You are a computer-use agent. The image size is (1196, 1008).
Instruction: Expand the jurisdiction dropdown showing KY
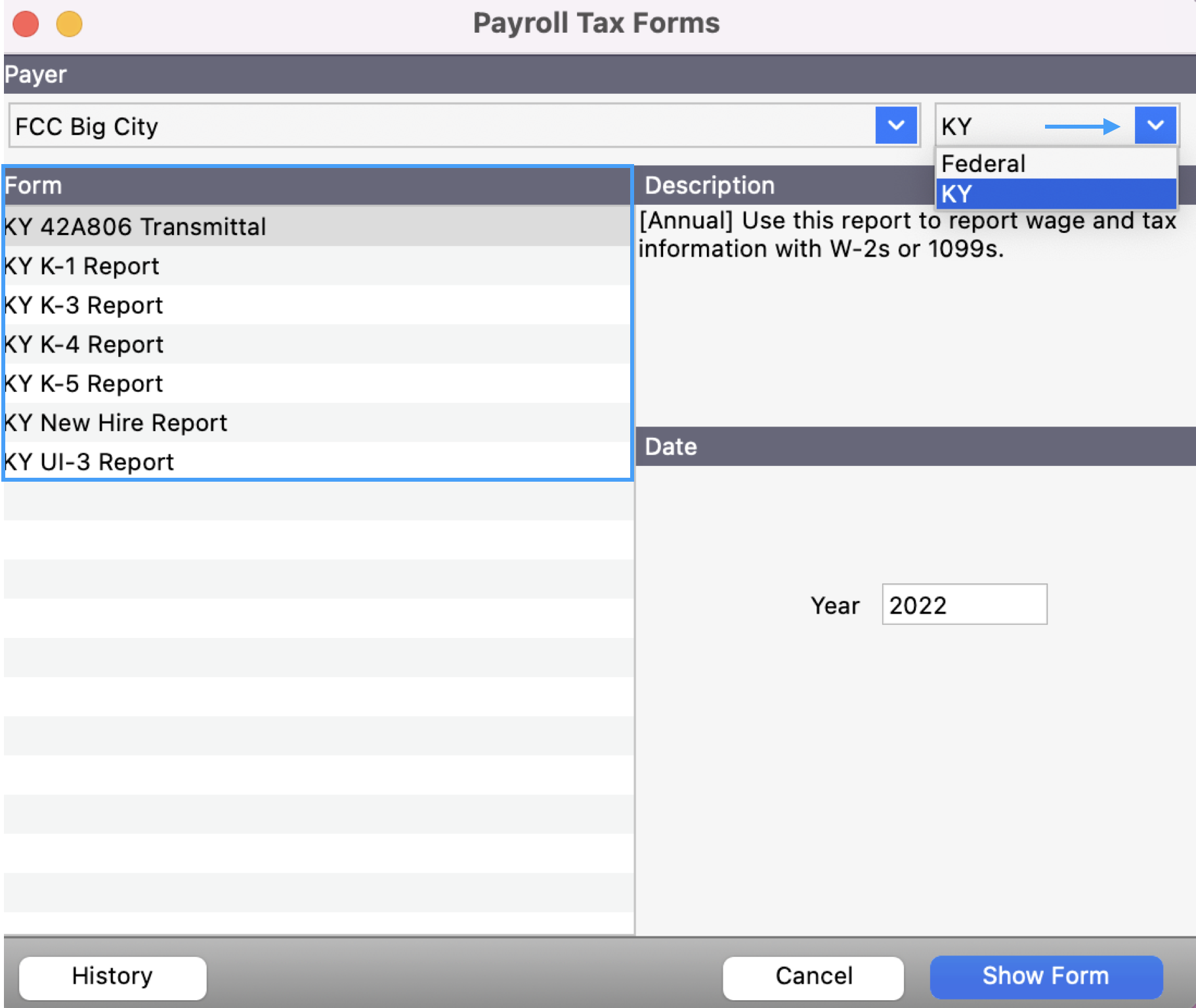[1156, 125]
